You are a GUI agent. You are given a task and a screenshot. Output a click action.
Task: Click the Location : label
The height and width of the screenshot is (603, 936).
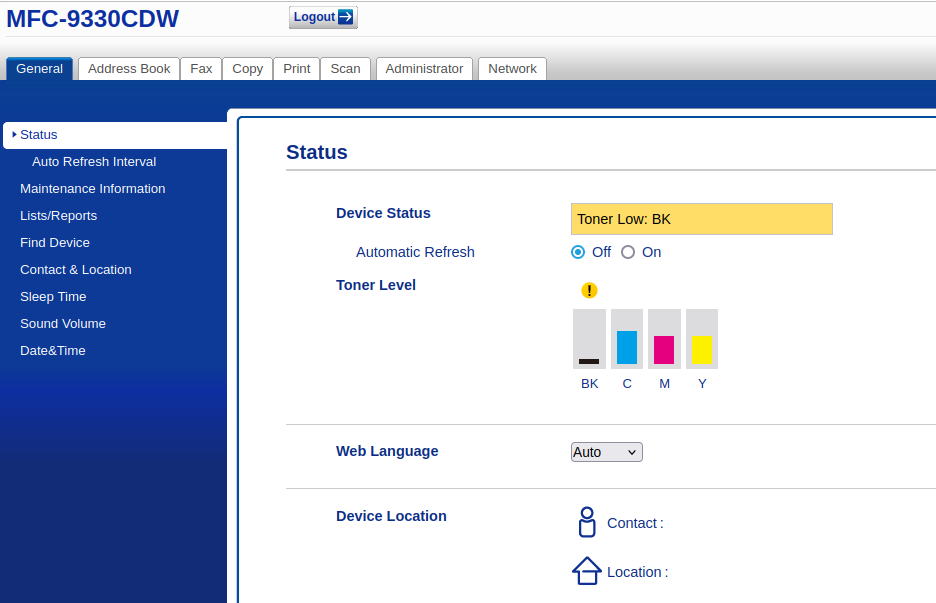click(638, 572)
